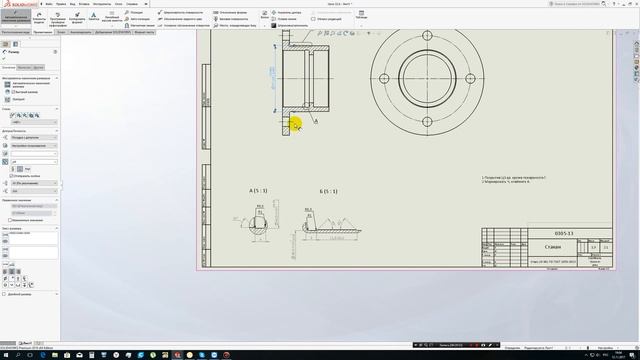Click title block name Стакан
The width and height of the screenshot is (640, 360).
coord(553,247)
